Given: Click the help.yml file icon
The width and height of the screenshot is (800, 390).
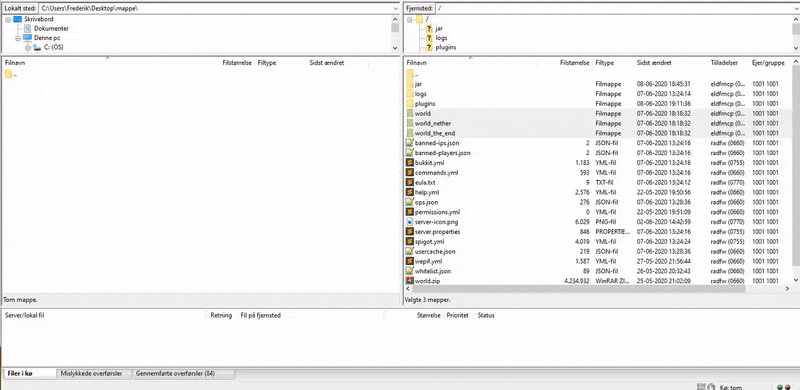Looking at the screenshot, I should (x=409, y=192).
